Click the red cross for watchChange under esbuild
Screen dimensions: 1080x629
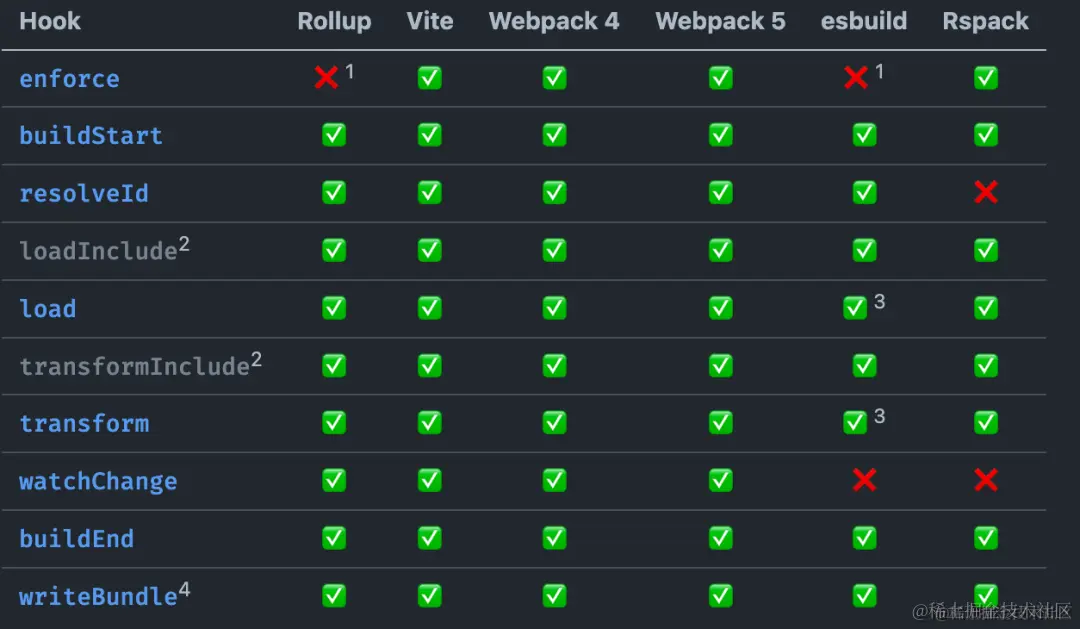pos(864,480)
